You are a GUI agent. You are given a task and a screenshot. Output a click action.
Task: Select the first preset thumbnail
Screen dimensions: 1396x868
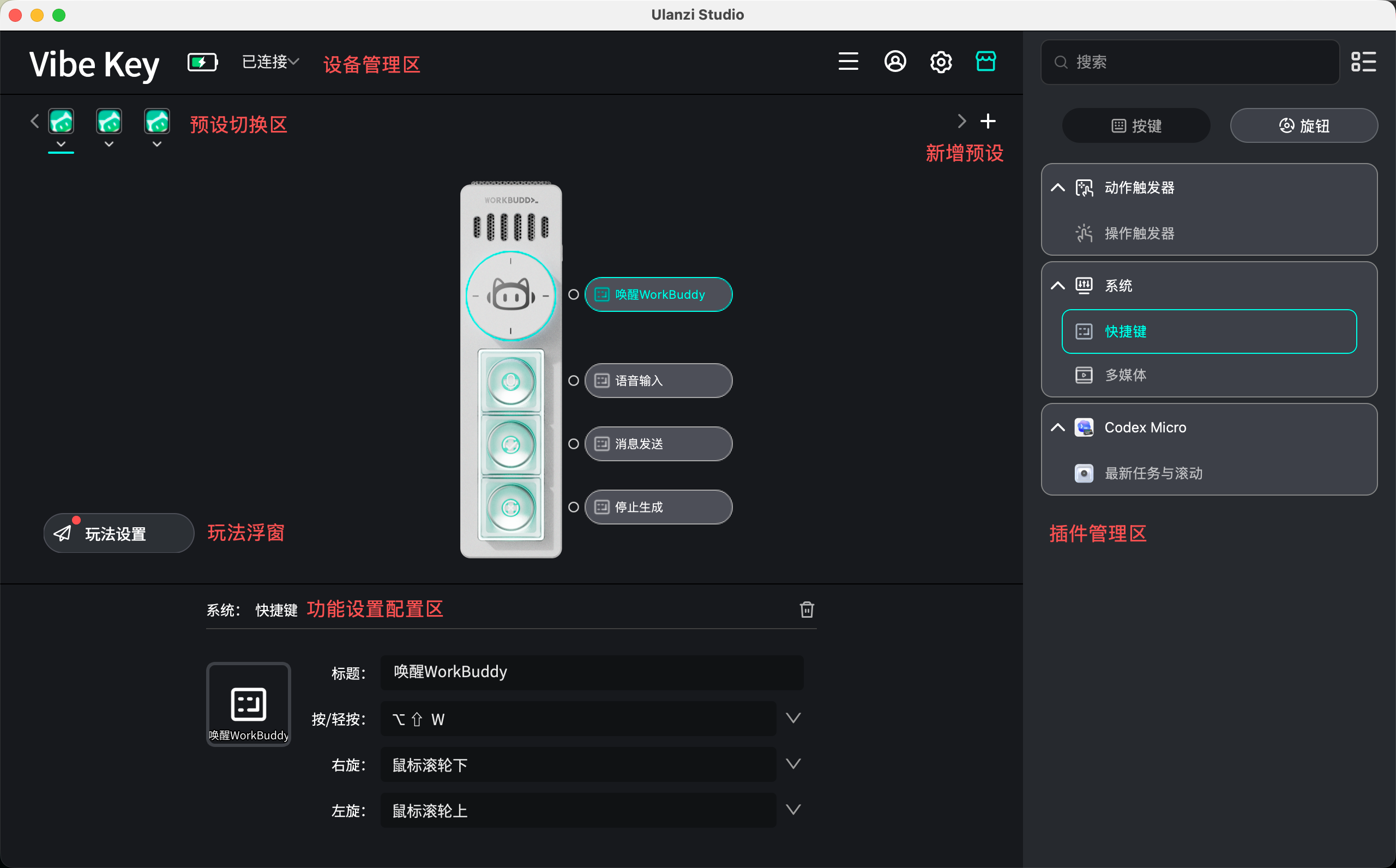pos(61,120)
